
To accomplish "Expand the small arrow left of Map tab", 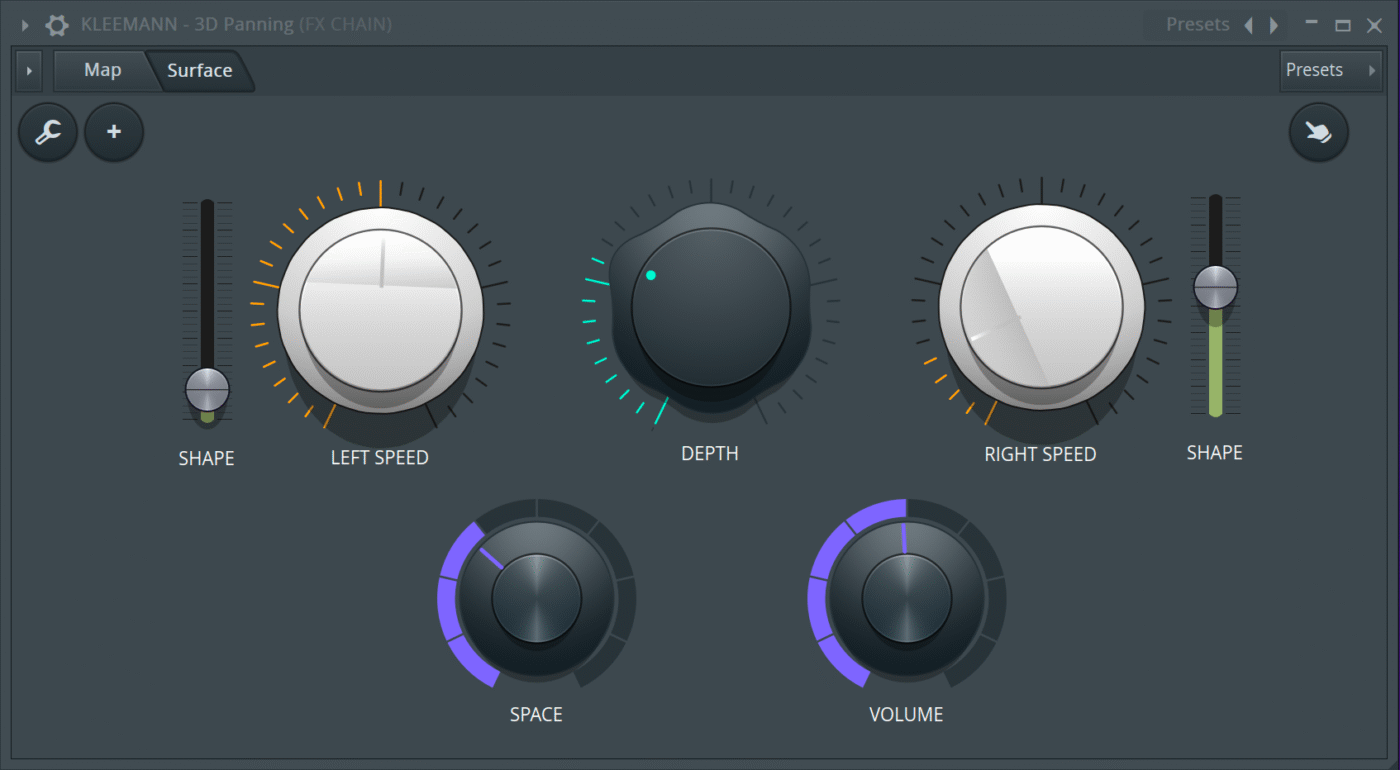I will coord(29,71).
